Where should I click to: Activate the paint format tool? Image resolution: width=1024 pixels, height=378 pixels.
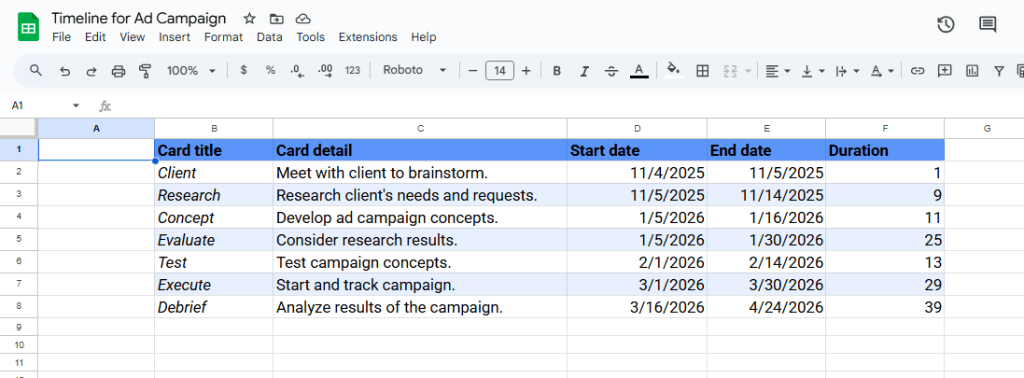point(145,71)
